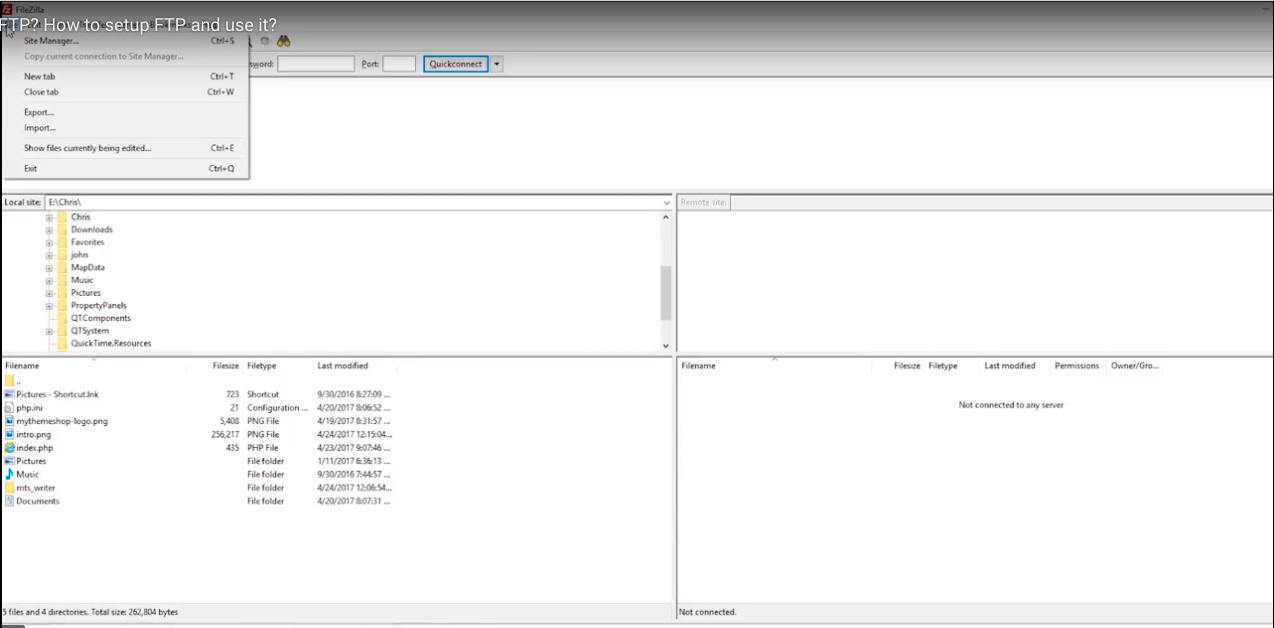Click the Downloads folder icon in tree
This screenshot has width=1274, height=628.
click(62, 229)
